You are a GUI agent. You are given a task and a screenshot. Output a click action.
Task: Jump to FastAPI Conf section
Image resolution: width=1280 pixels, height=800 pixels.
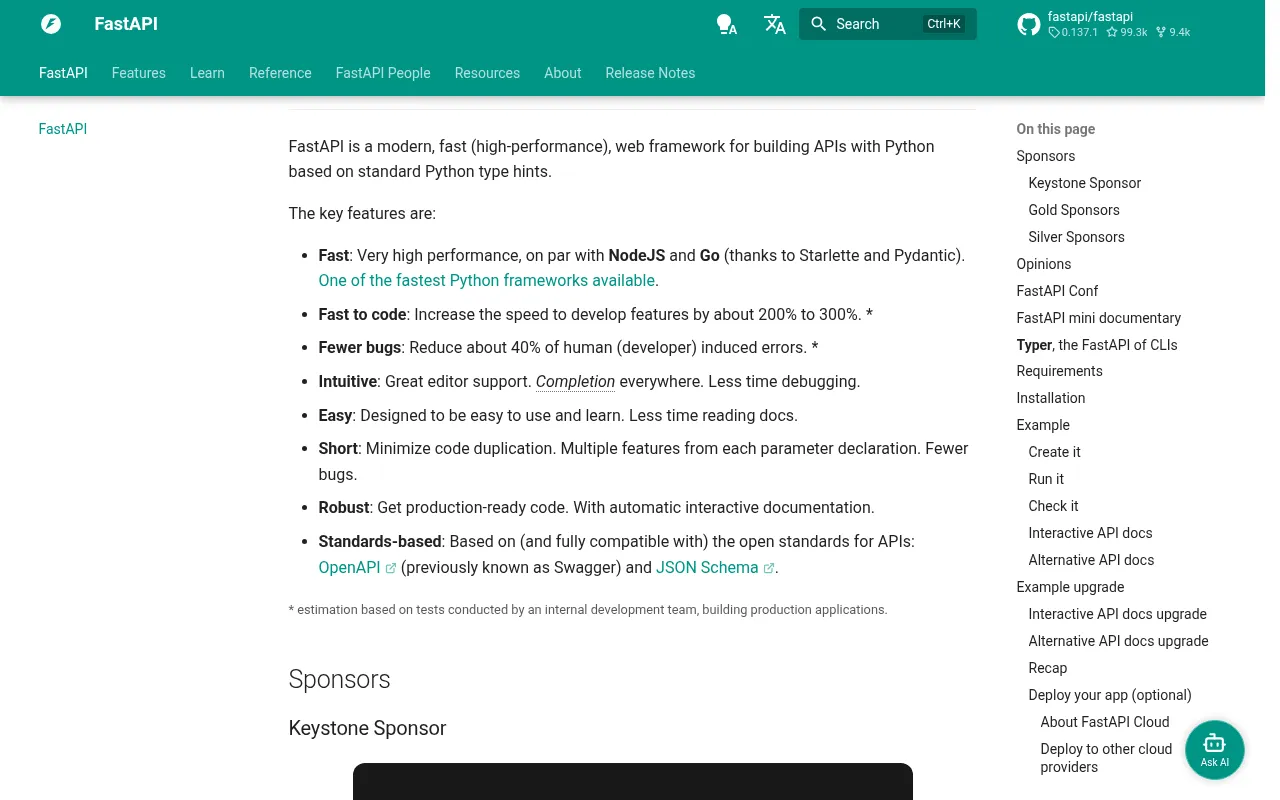tap(1057, 291)
